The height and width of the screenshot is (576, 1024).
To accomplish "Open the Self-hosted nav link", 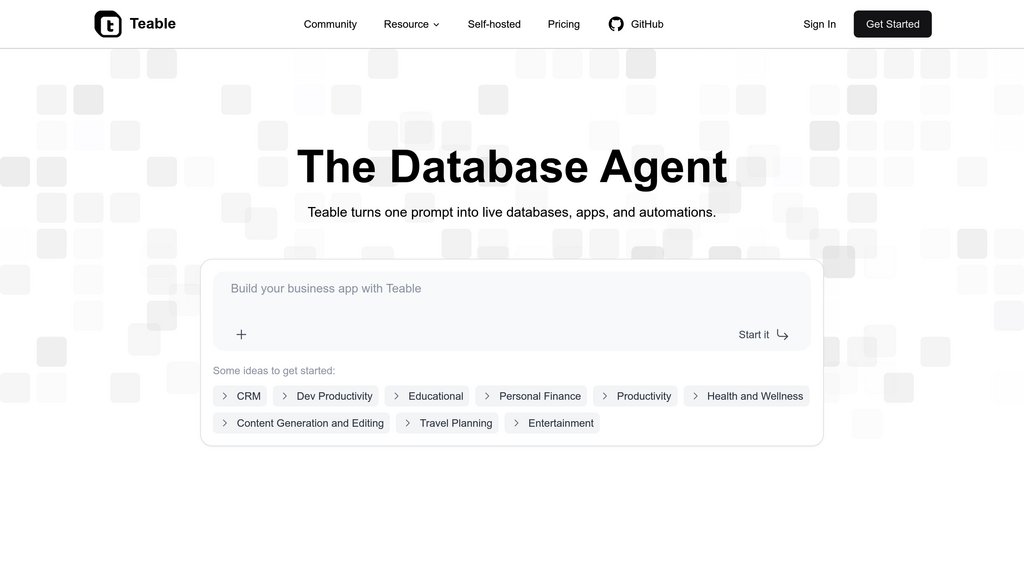I will [x=494, y=24].
